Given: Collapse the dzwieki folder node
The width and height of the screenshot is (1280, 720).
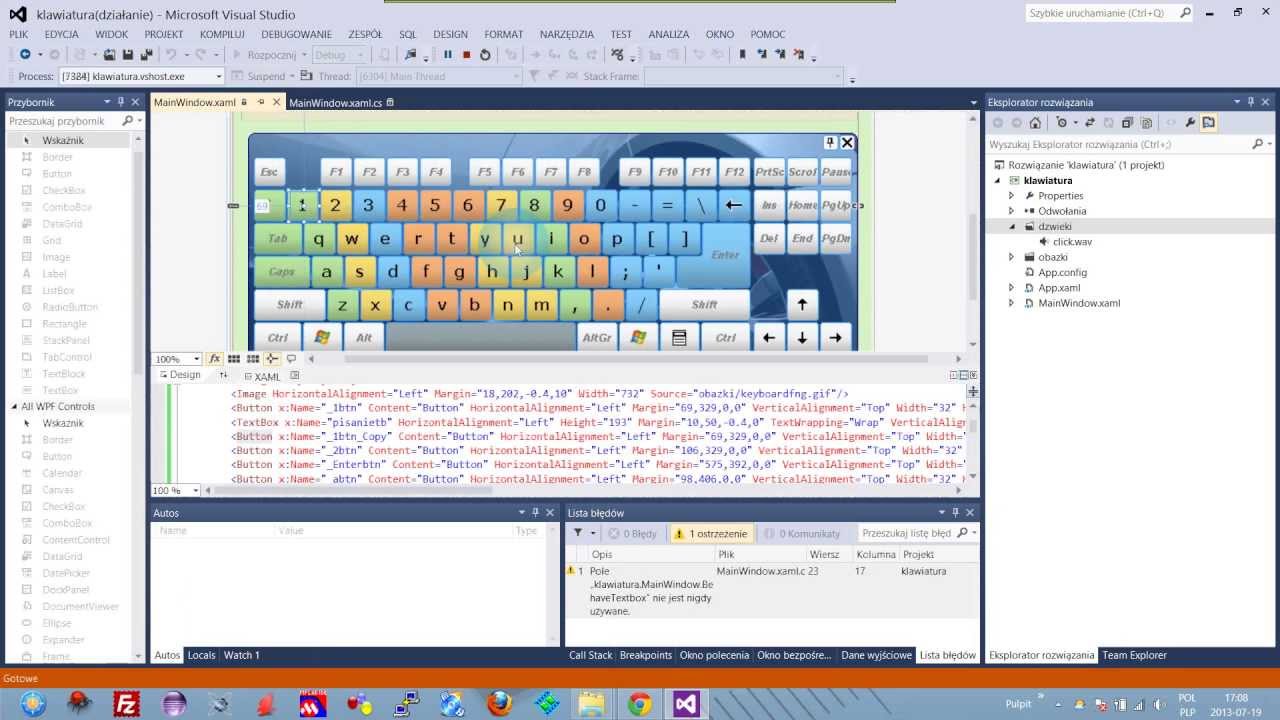Looking at the screenshot, I should click(x=1011, y=227).
